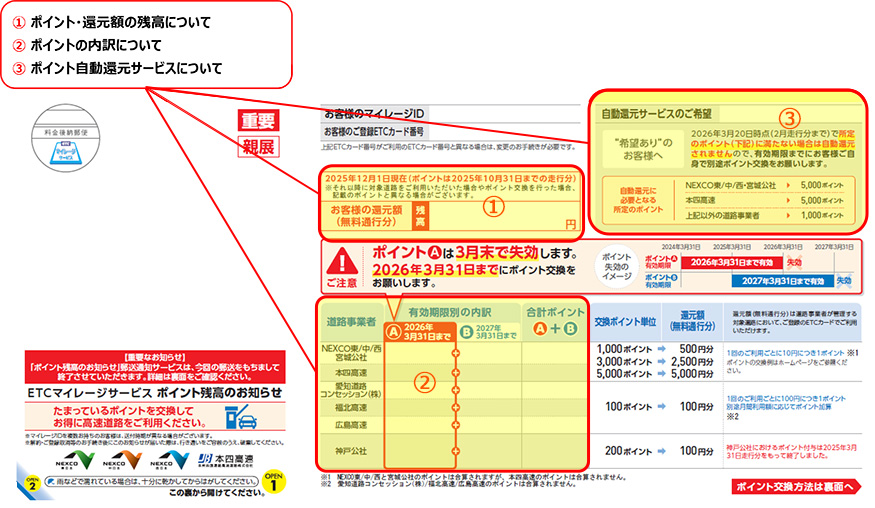This screenshot has width=875, height=508.
Task: Select the Ⓐ 2026年3月31日まで column header
Action: [420, 332]
